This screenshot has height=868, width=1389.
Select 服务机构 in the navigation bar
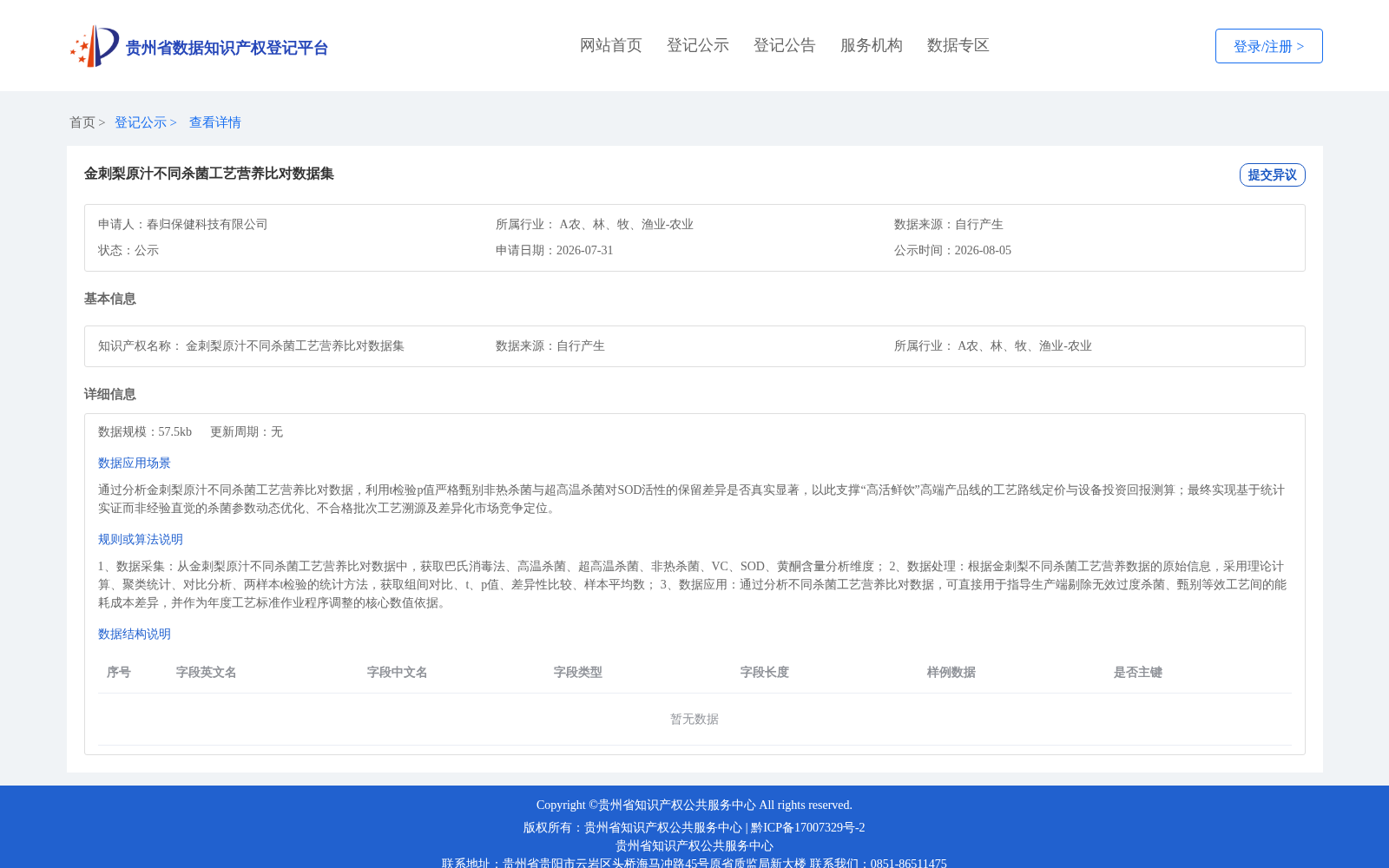click(x=872, y=45)
